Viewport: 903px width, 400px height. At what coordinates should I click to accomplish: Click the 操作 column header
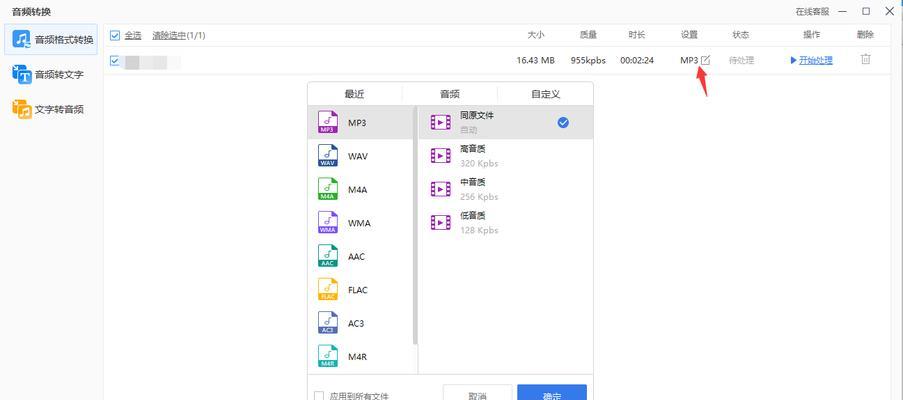[811, 35]
